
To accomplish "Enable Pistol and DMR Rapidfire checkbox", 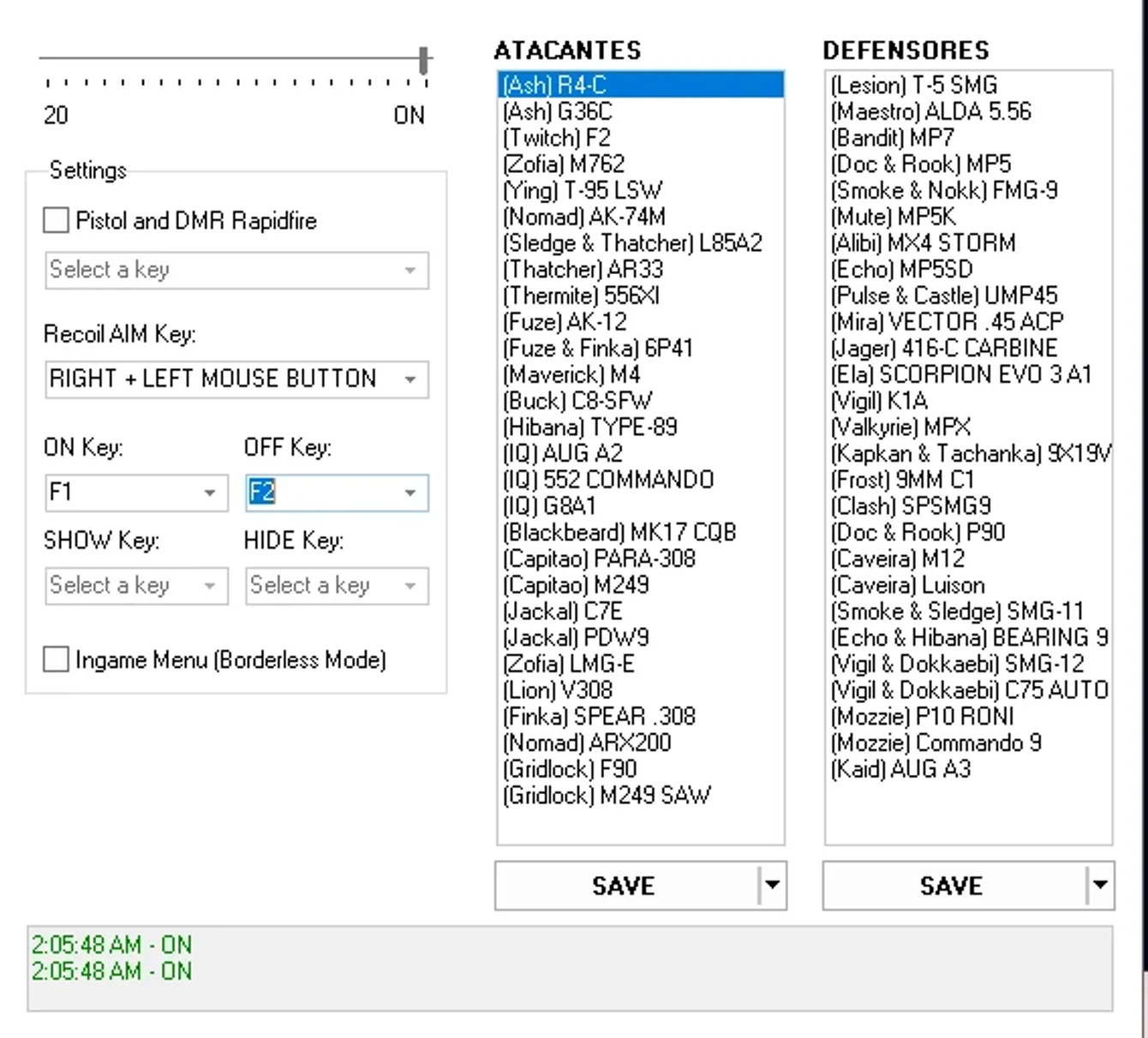I will click(x=56, y=220).
